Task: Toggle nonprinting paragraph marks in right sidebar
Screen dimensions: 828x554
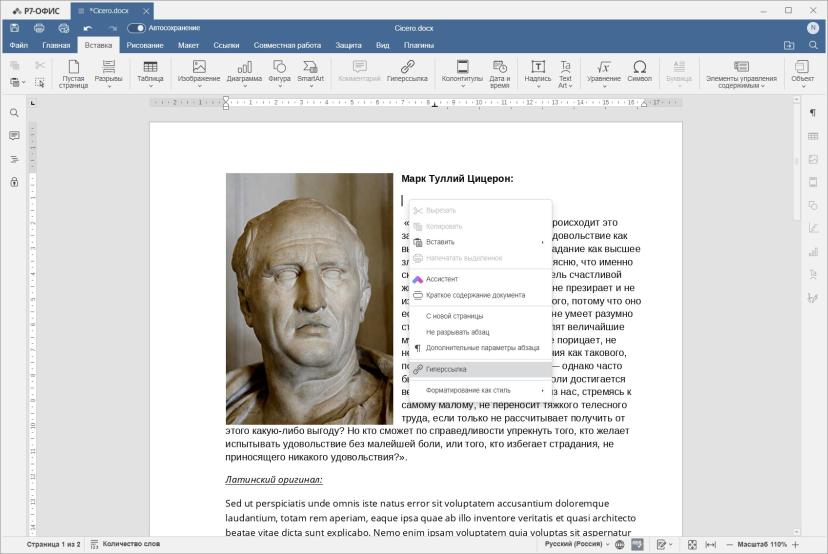Action: [x=813, y=113]
